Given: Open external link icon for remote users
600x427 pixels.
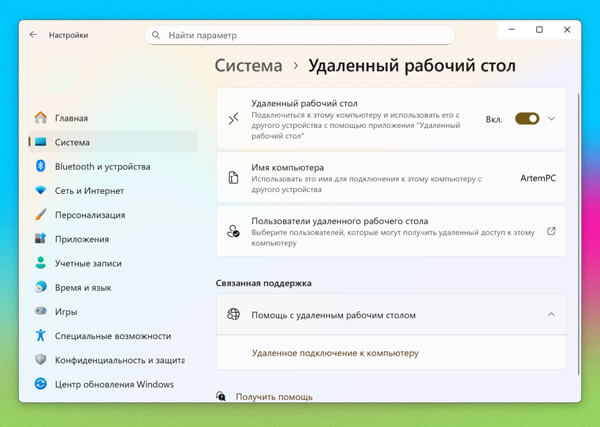Looking at the screenshot, I should pos(551,231).
